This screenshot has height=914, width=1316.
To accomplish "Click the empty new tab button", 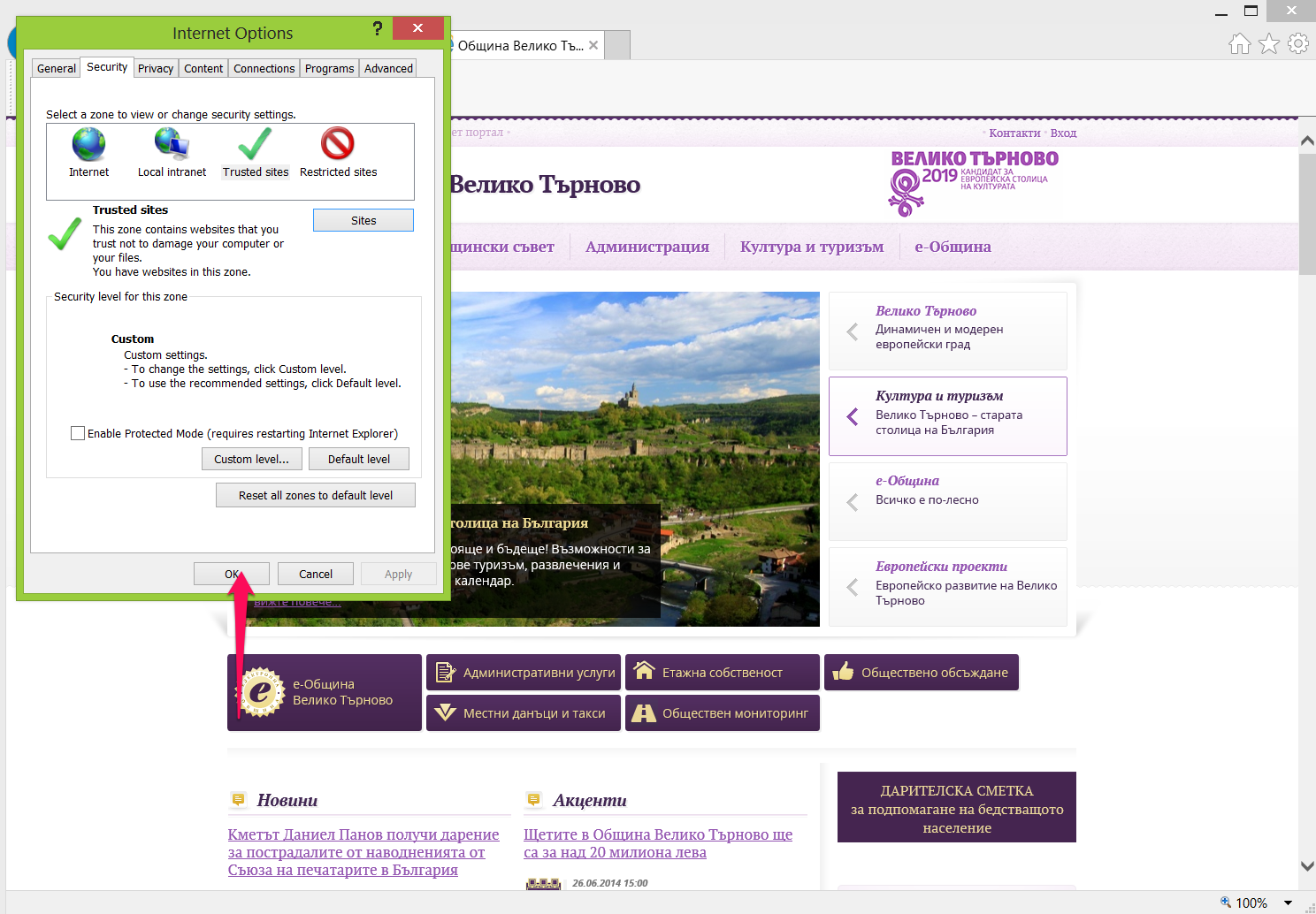I will [x=617, y=45].
